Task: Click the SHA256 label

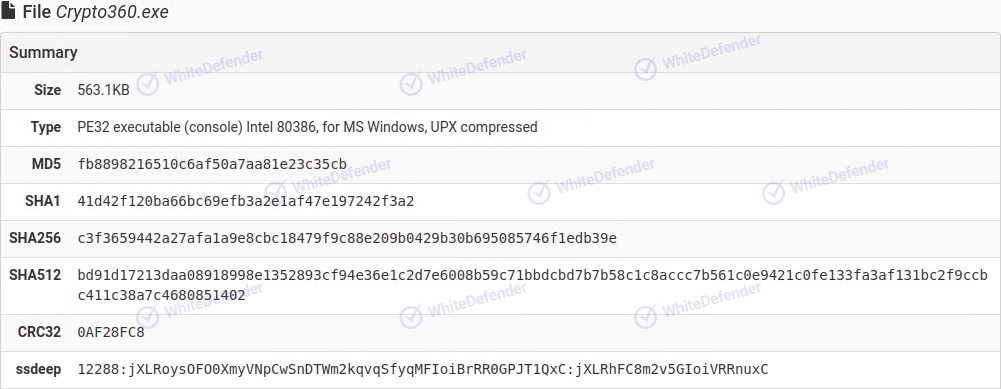Action: click(x=35, y=238)
